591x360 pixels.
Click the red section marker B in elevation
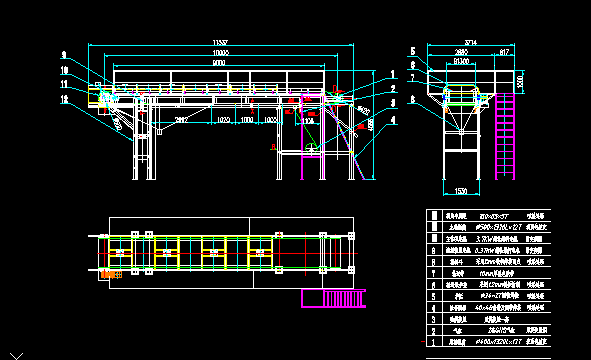click(273, 147)
